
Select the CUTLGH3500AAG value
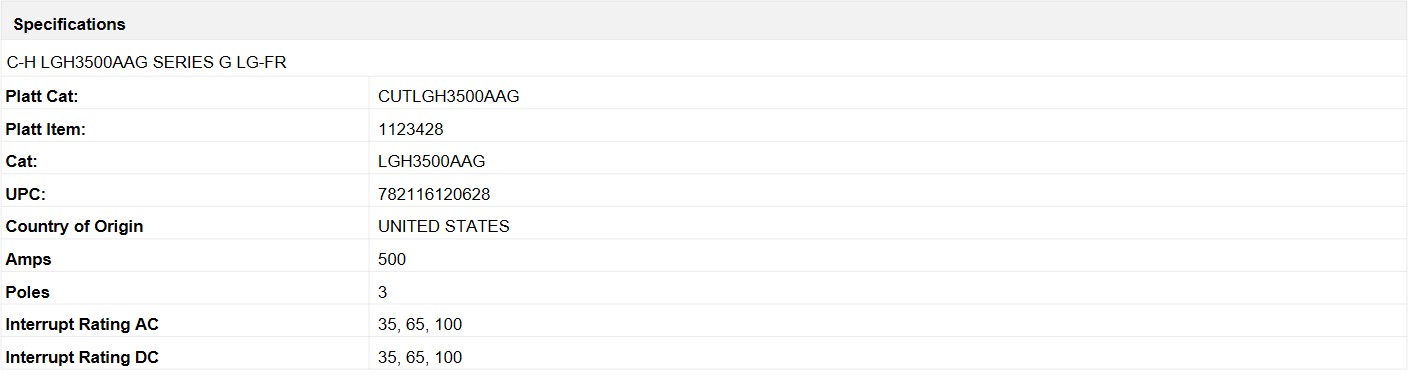(449, 96)
